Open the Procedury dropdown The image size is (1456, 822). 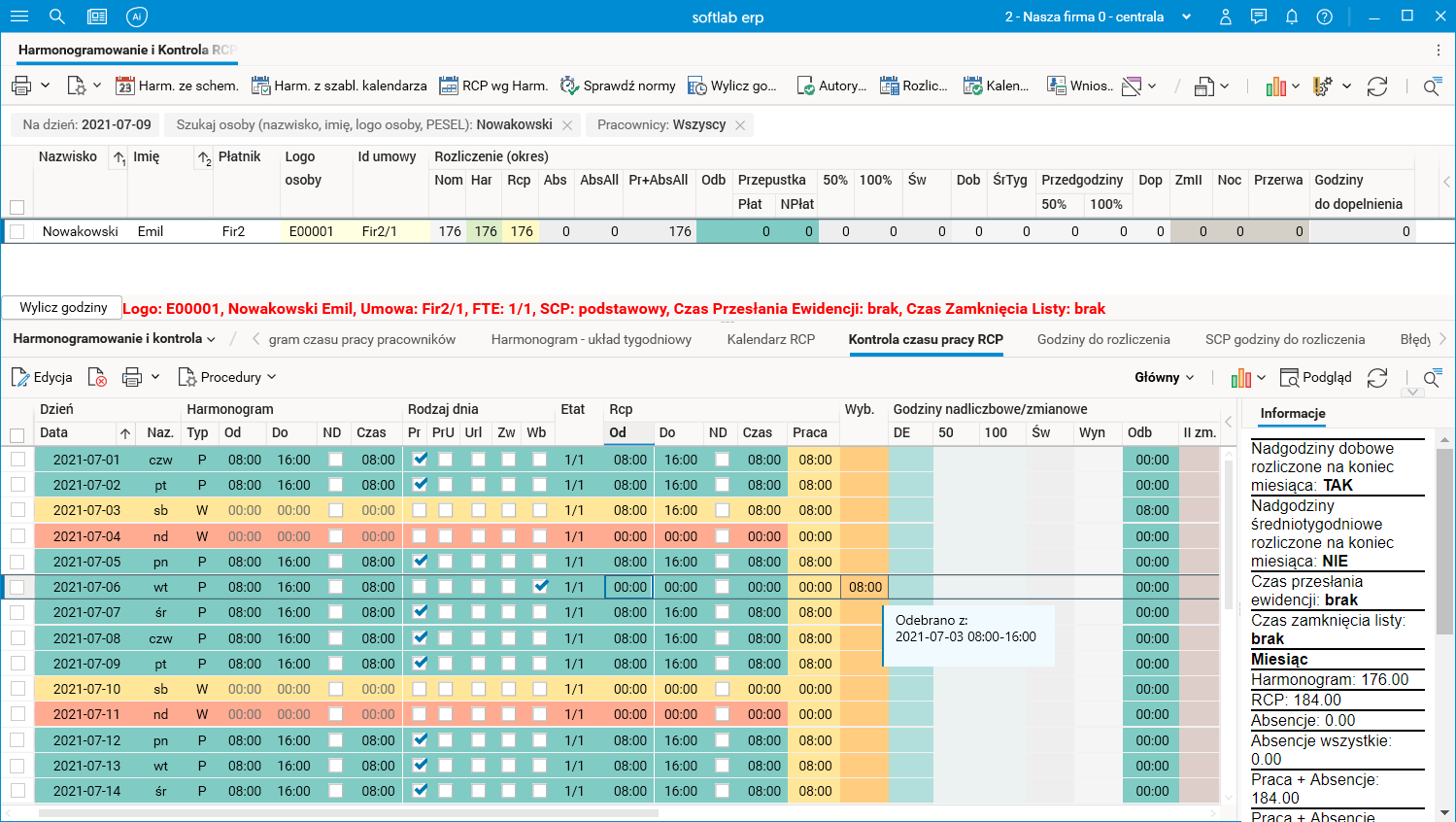tap(227, 377)
